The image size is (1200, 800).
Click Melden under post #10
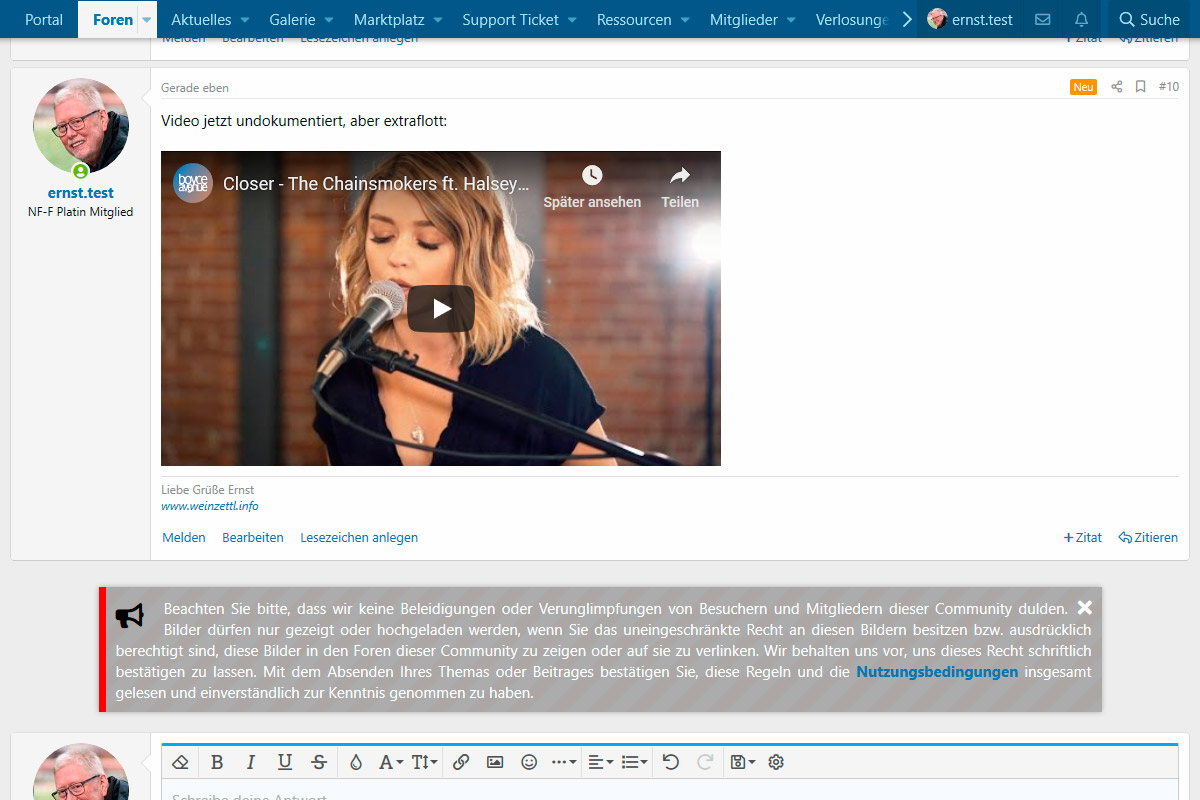click(x=184, y=537)
